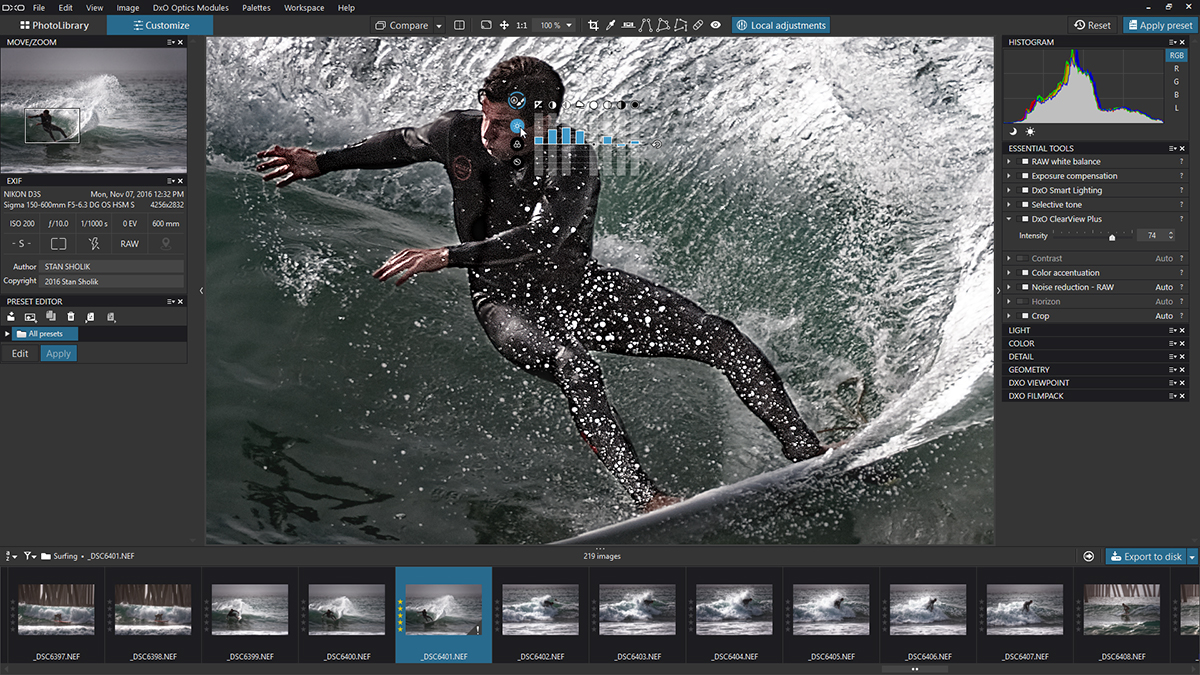Select the Horizon leveling tool

point(628,25)
